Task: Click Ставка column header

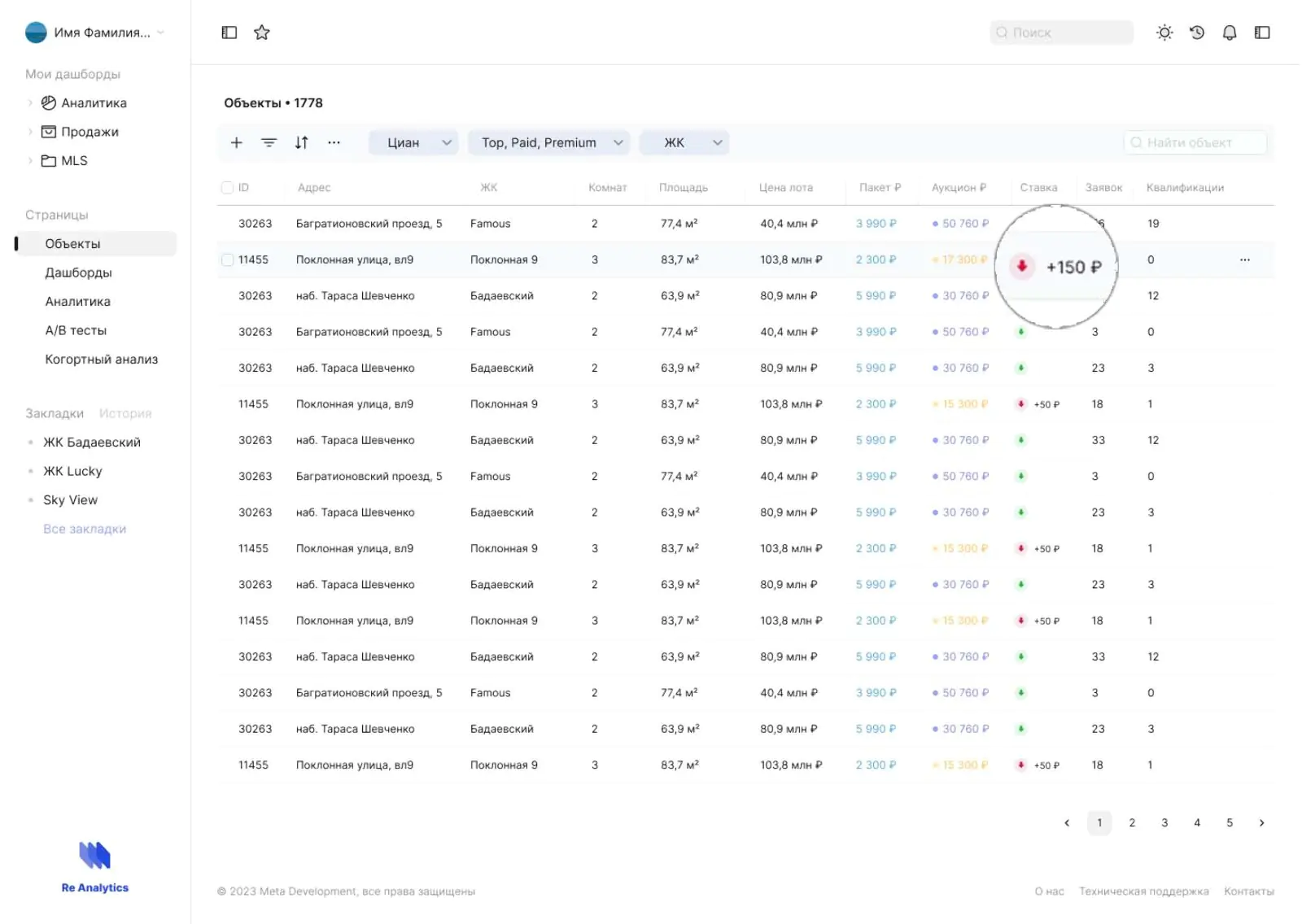Action: point(1038,188)
